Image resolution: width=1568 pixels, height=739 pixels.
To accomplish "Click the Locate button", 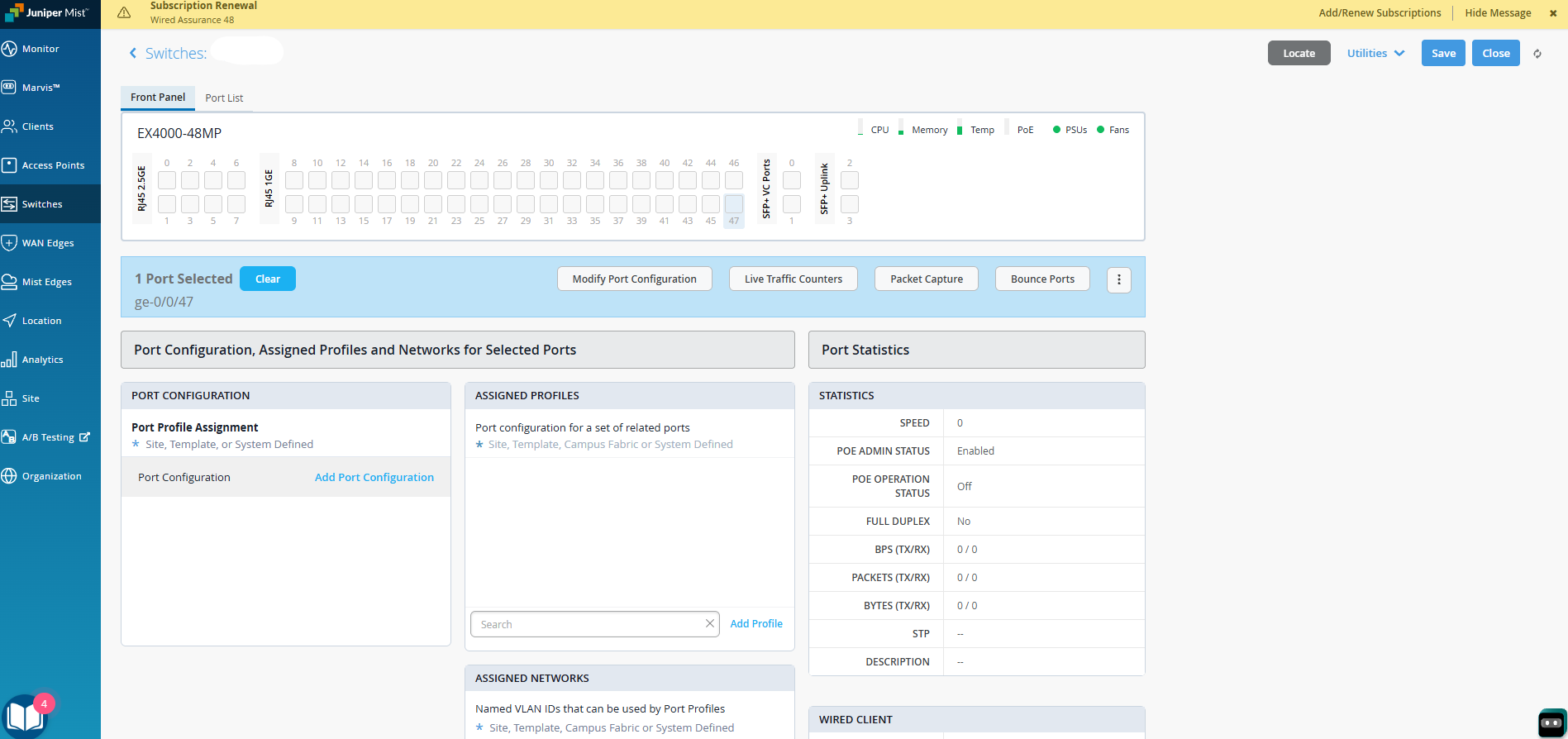I will pos(1299,53).
